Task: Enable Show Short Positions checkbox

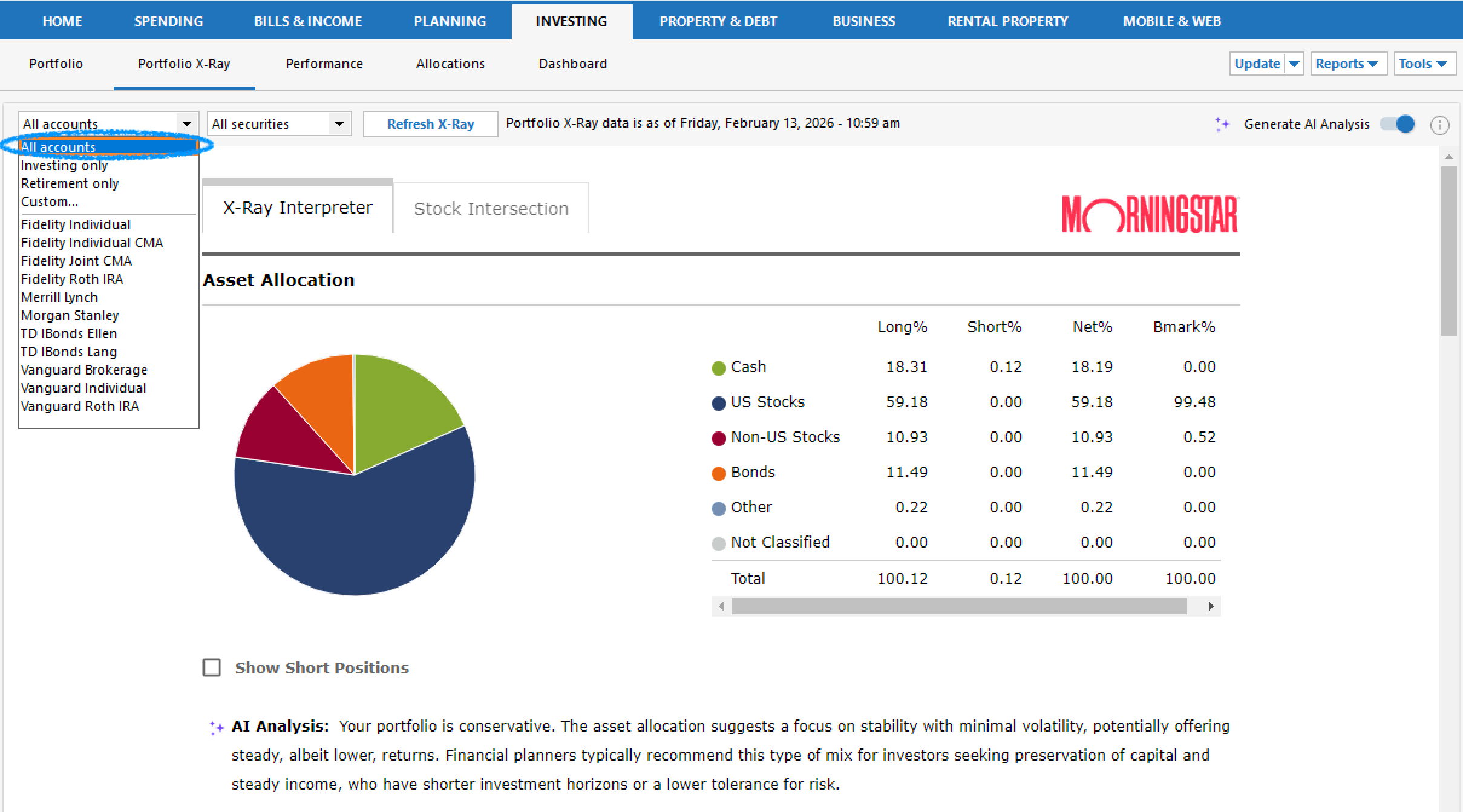Action: point(212,667)
